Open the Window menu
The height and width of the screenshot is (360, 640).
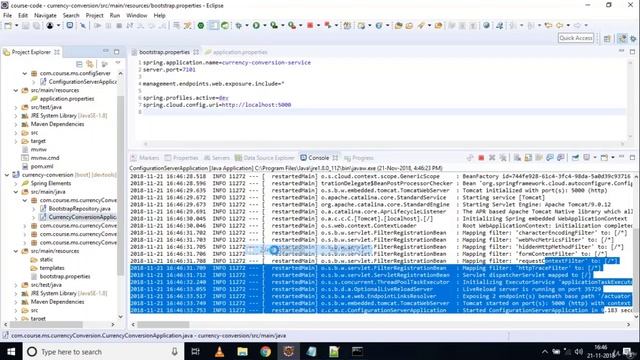136,16
